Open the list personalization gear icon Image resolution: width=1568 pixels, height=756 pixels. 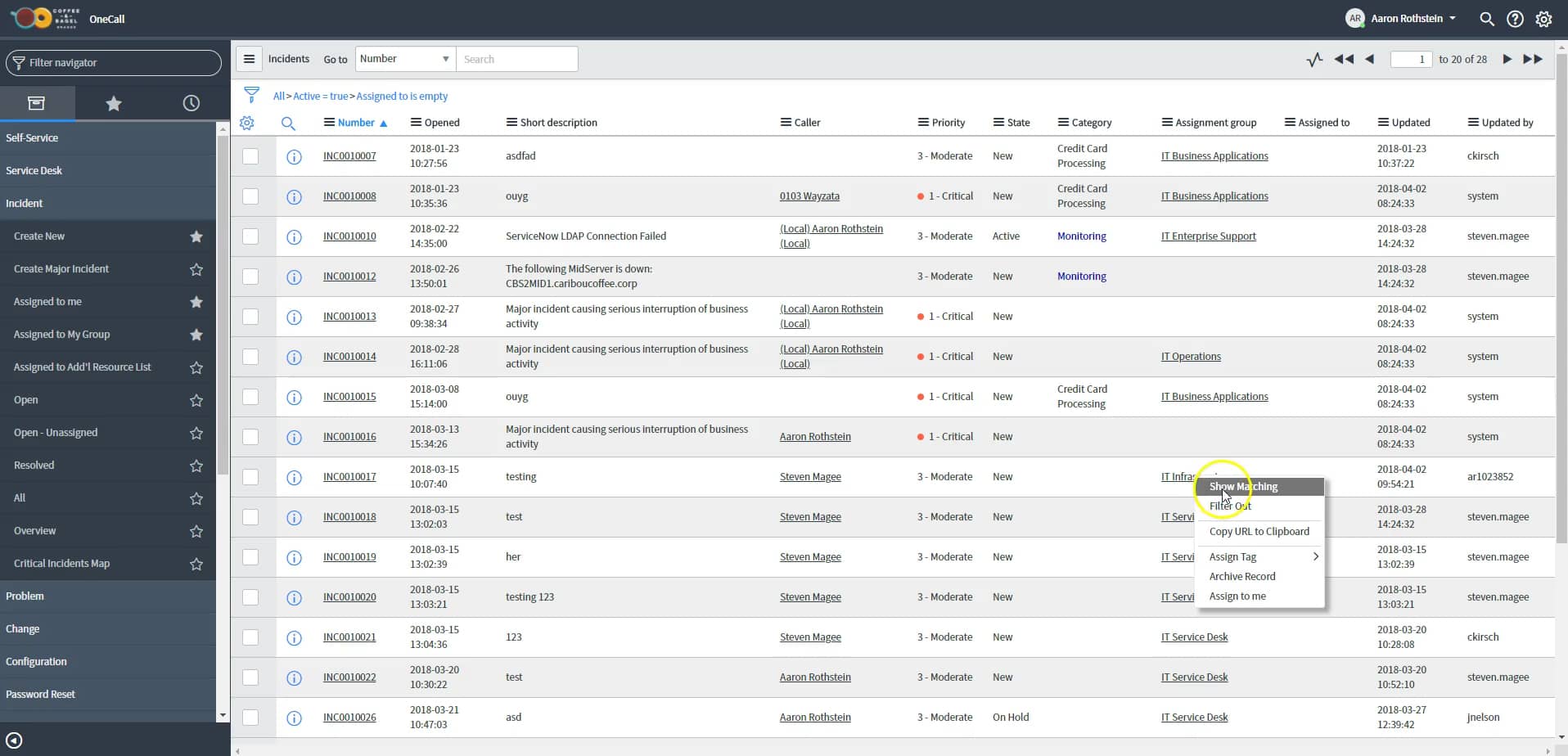pos(247,123)
